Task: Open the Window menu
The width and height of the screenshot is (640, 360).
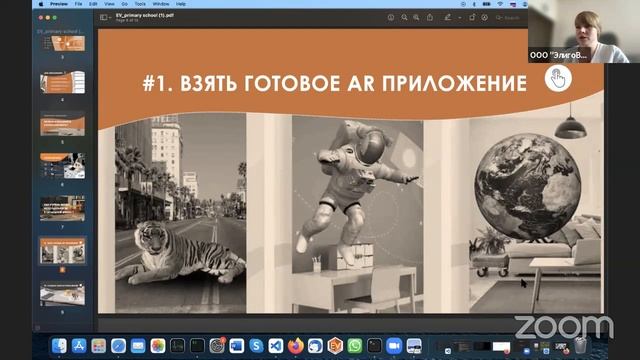Action: (161, 4)
